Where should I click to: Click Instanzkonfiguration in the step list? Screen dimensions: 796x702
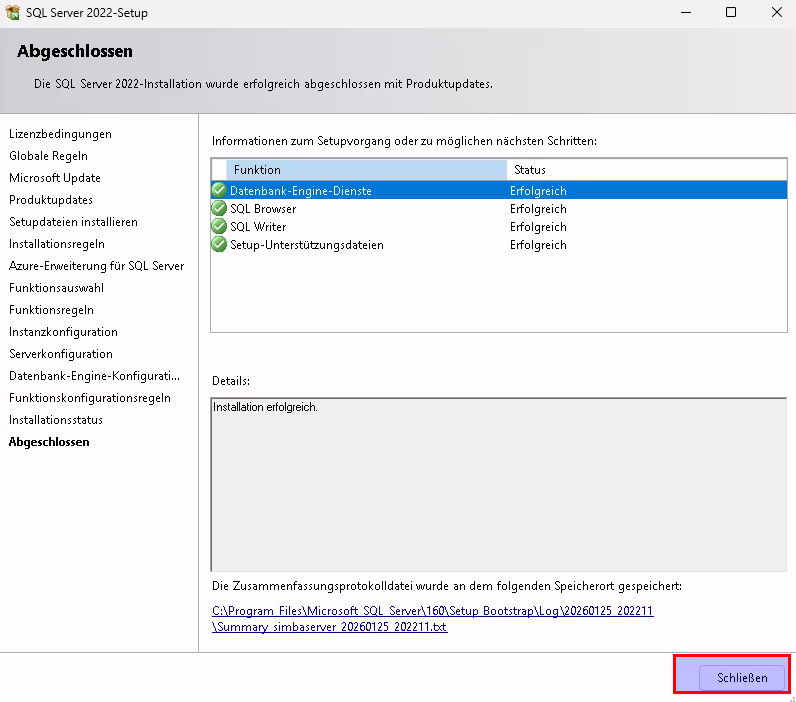(63, 332)
